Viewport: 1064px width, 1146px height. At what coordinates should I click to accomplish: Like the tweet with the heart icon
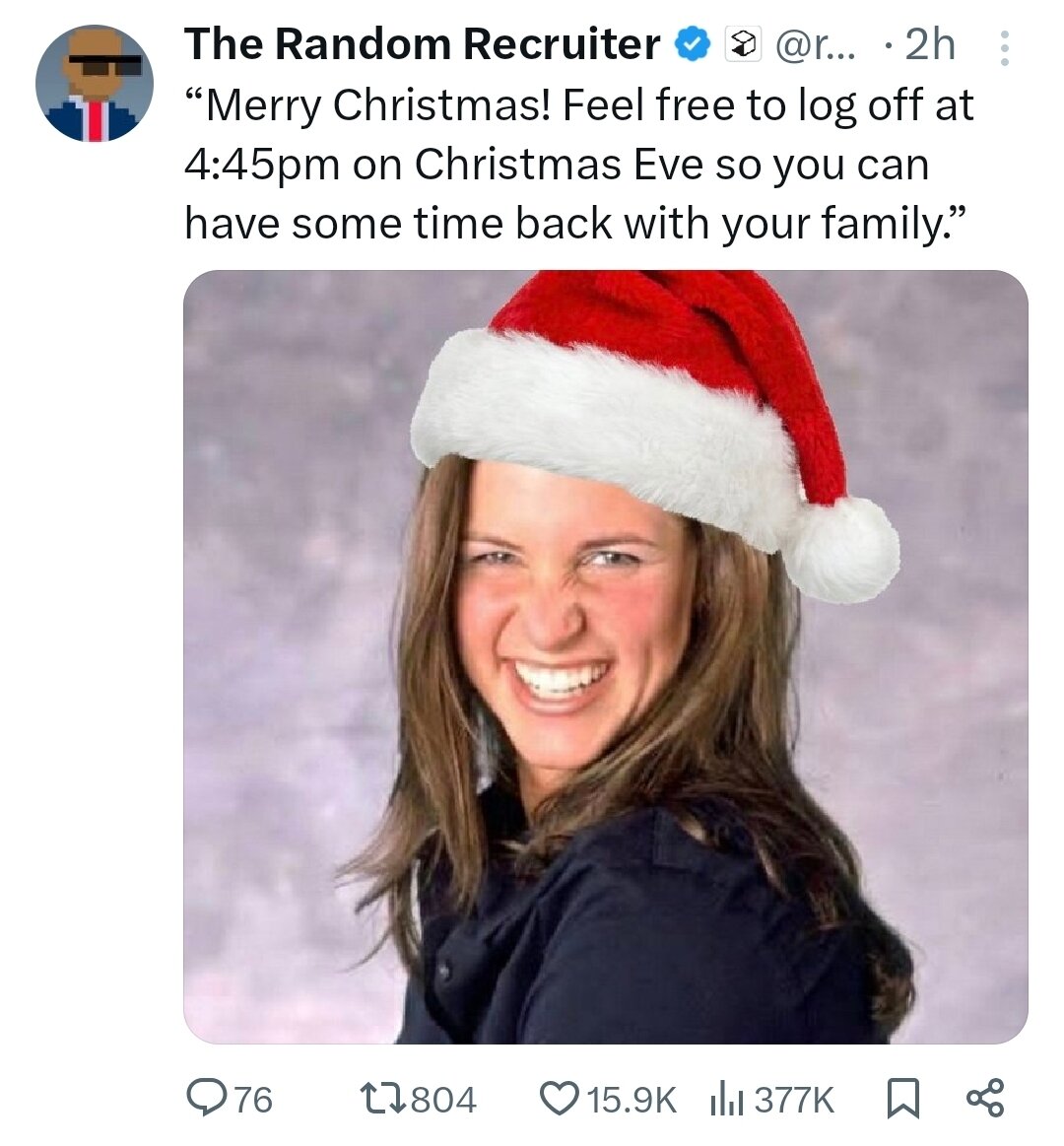click(x=559, y=1099)
